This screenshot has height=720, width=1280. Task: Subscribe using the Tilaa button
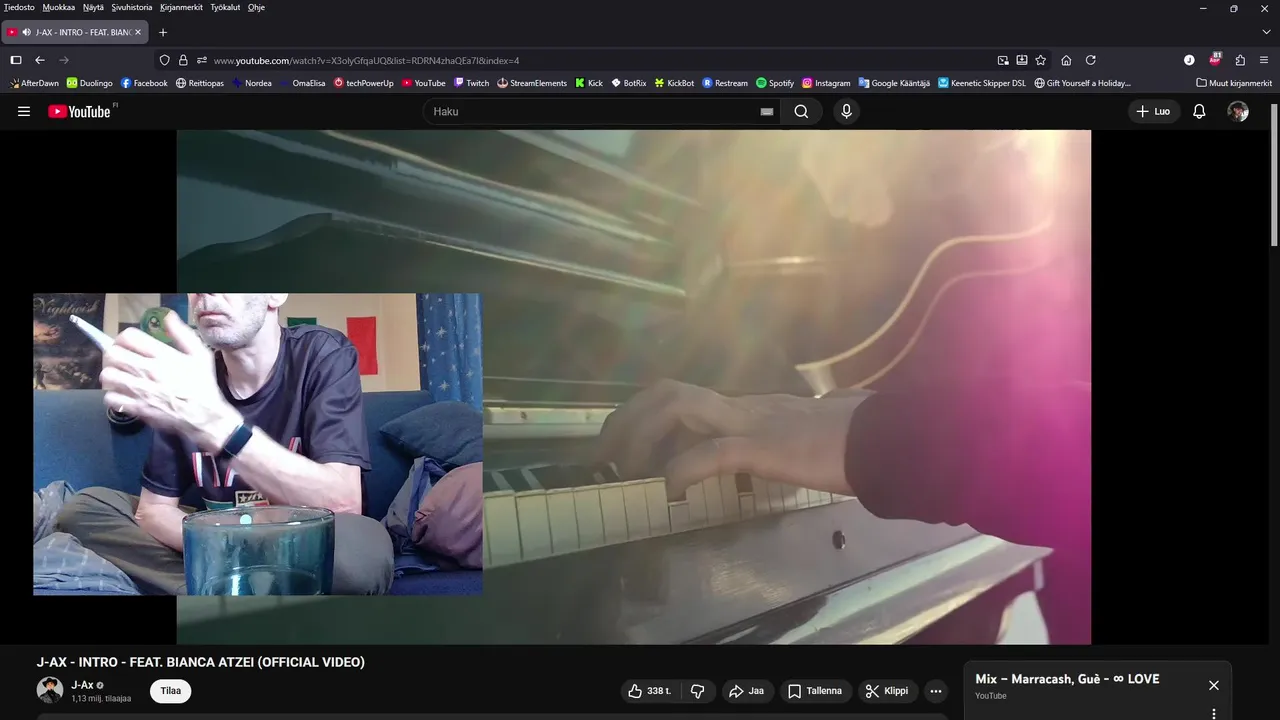[171, 691]
